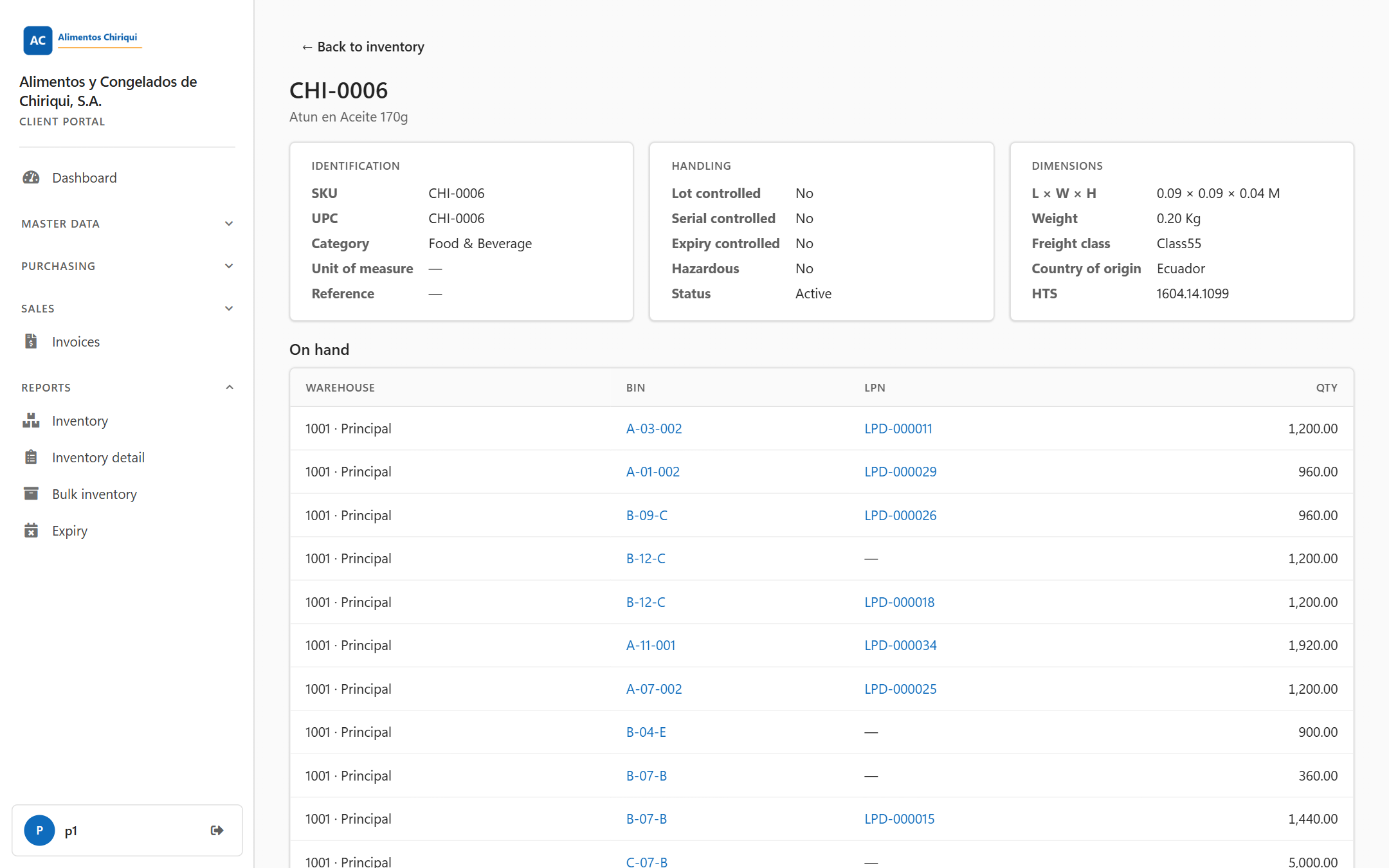Click the Ecuador country of origin value
1389x868 pixels.
click(1181, 268)
